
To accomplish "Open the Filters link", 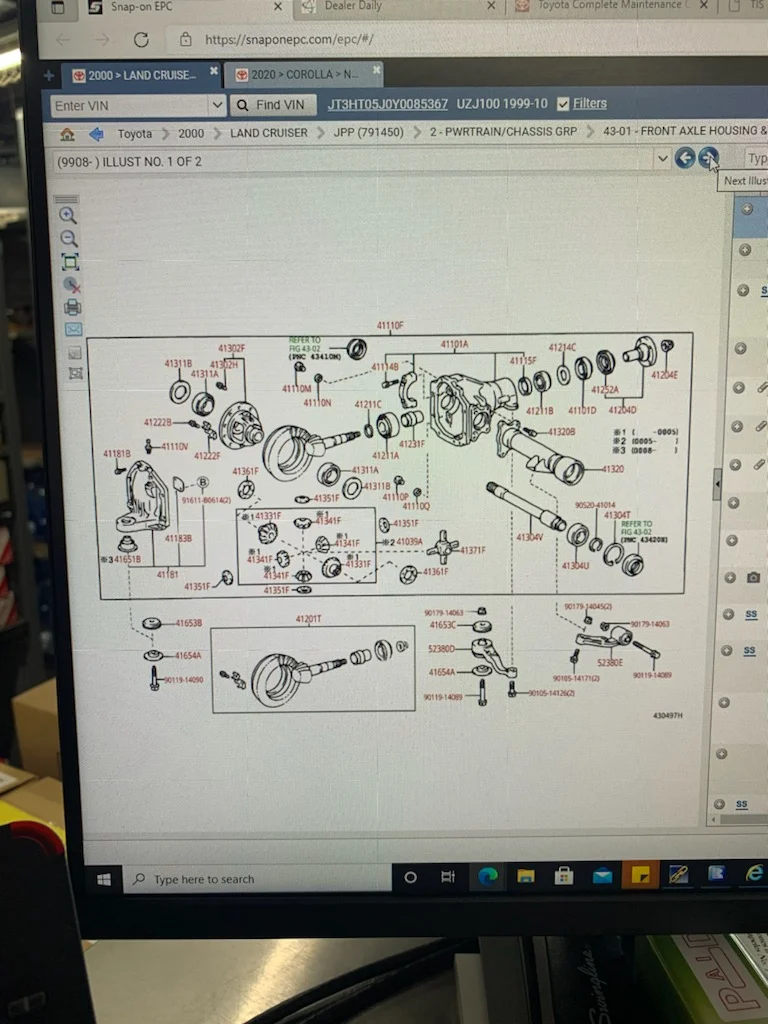I will click(590, 103).
